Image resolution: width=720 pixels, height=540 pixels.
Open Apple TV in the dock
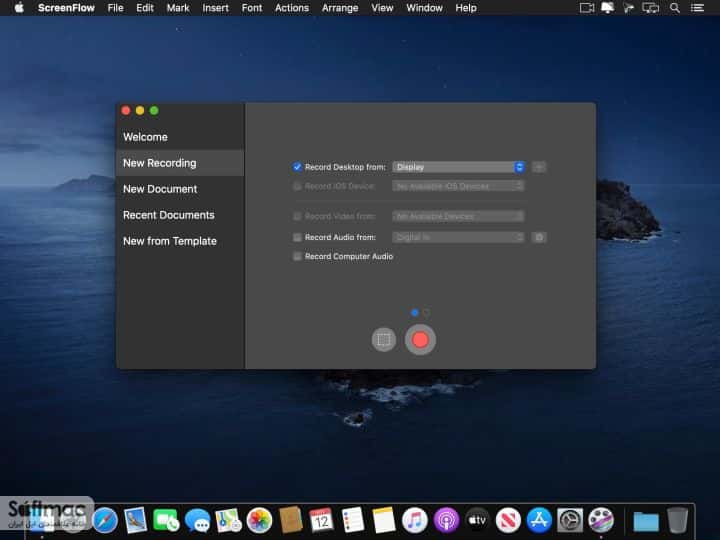coord(477,520)
